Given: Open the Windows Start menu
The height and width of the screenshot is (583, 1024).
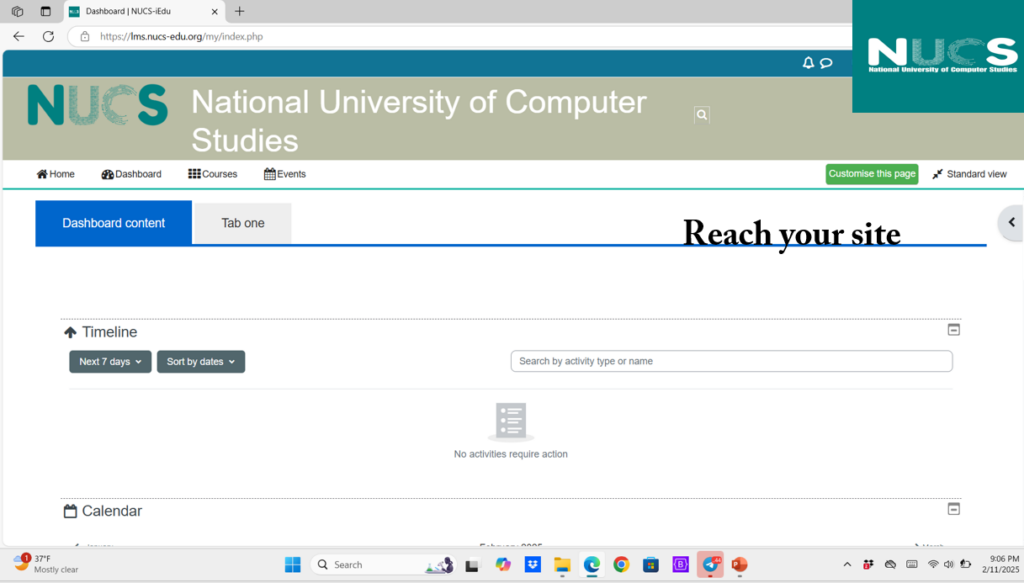Looking at the screenshot, I should tap(293, 565).
